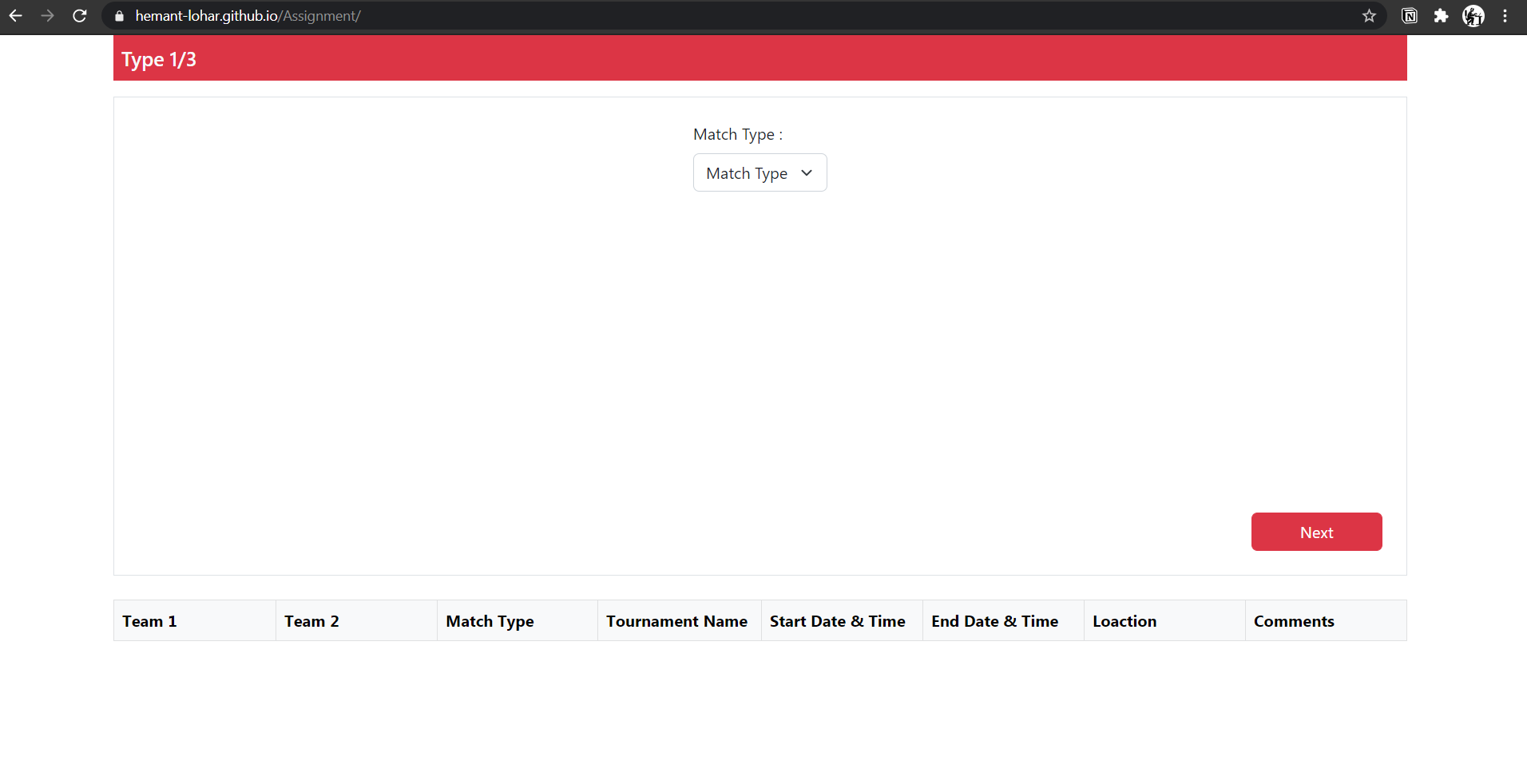Open the Match Type dropdown
1527x784 pixels.
pyautogui.click(x=760, y=172)
